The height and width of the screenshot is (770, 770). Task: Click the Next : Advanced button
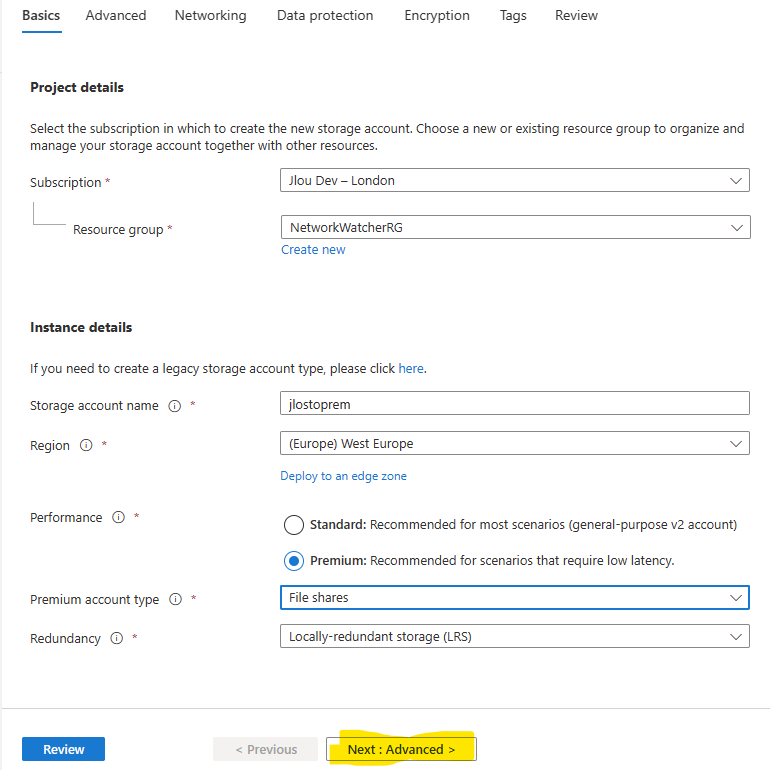click(x=401, y=749)
